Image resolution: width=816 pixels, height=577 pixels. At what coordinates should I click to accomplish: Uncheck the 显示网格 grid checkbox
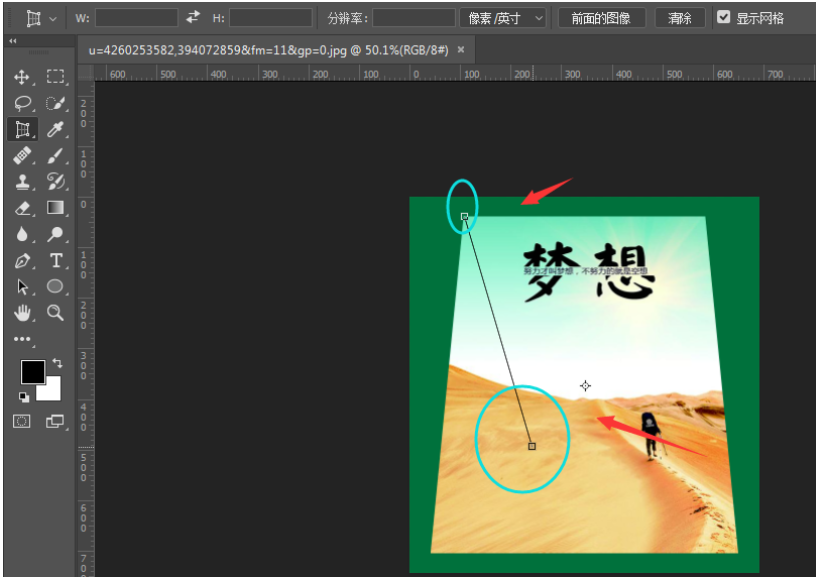[x=722, y=17]
